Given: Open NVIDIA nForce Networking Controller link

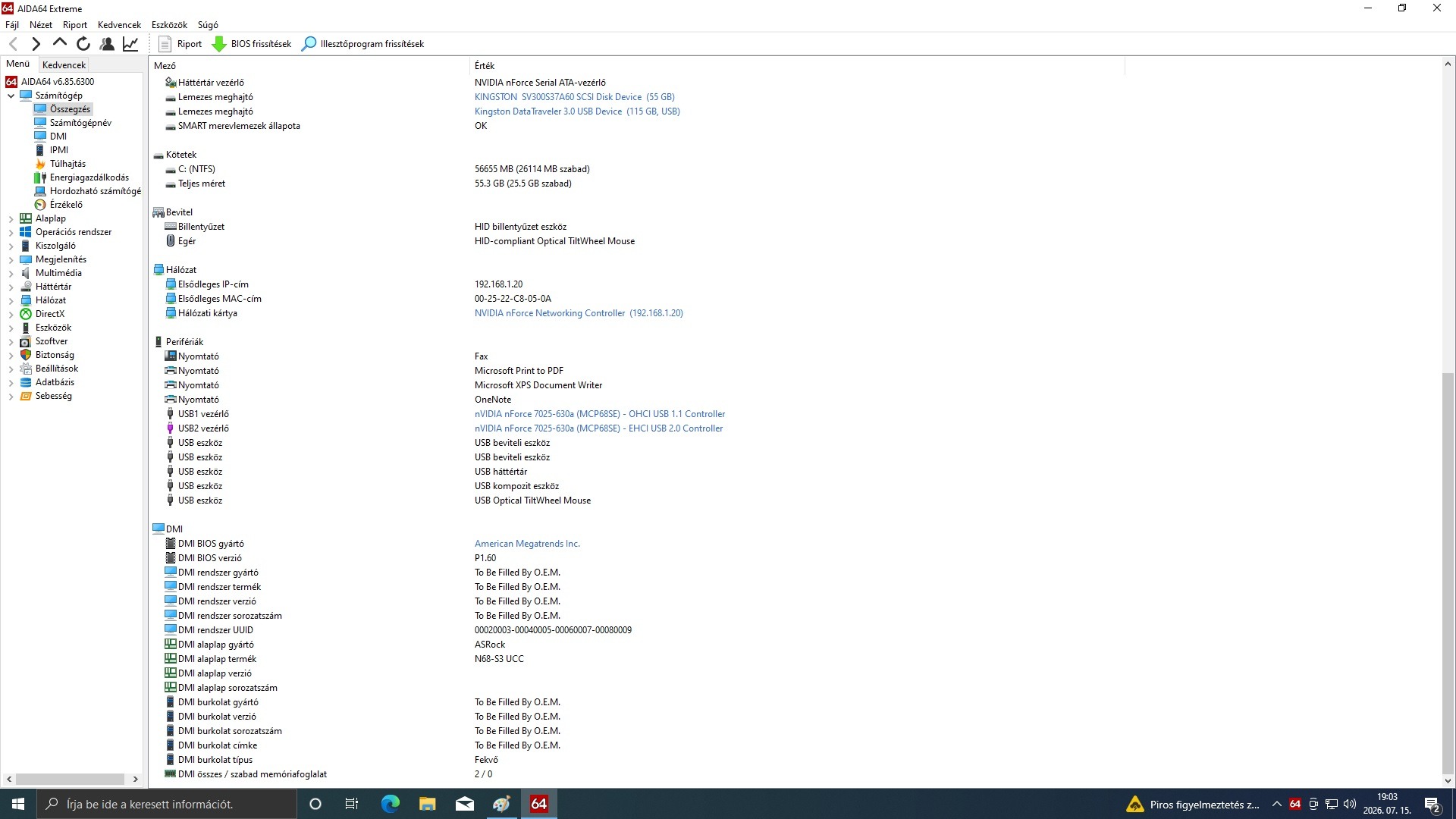Looking at the screenshot, I should point(579,313).
